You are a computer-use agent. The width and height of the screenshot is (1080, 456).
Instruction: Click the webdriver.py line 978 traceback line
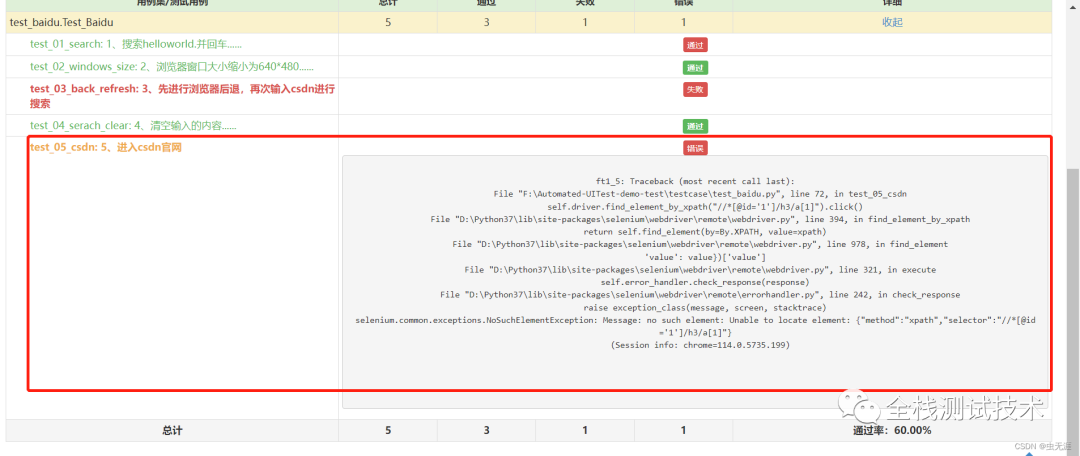(x=700, y=245)
